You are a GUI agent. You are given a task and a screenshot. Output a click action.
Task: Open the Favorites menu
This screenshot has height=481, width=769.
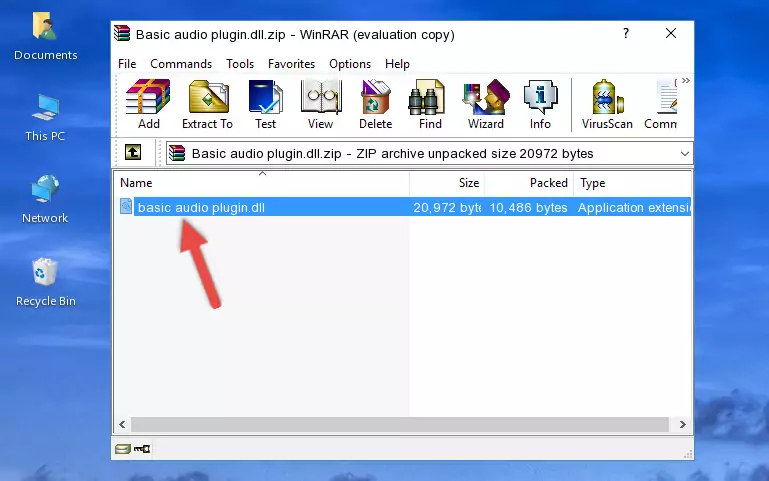(291, 64)
